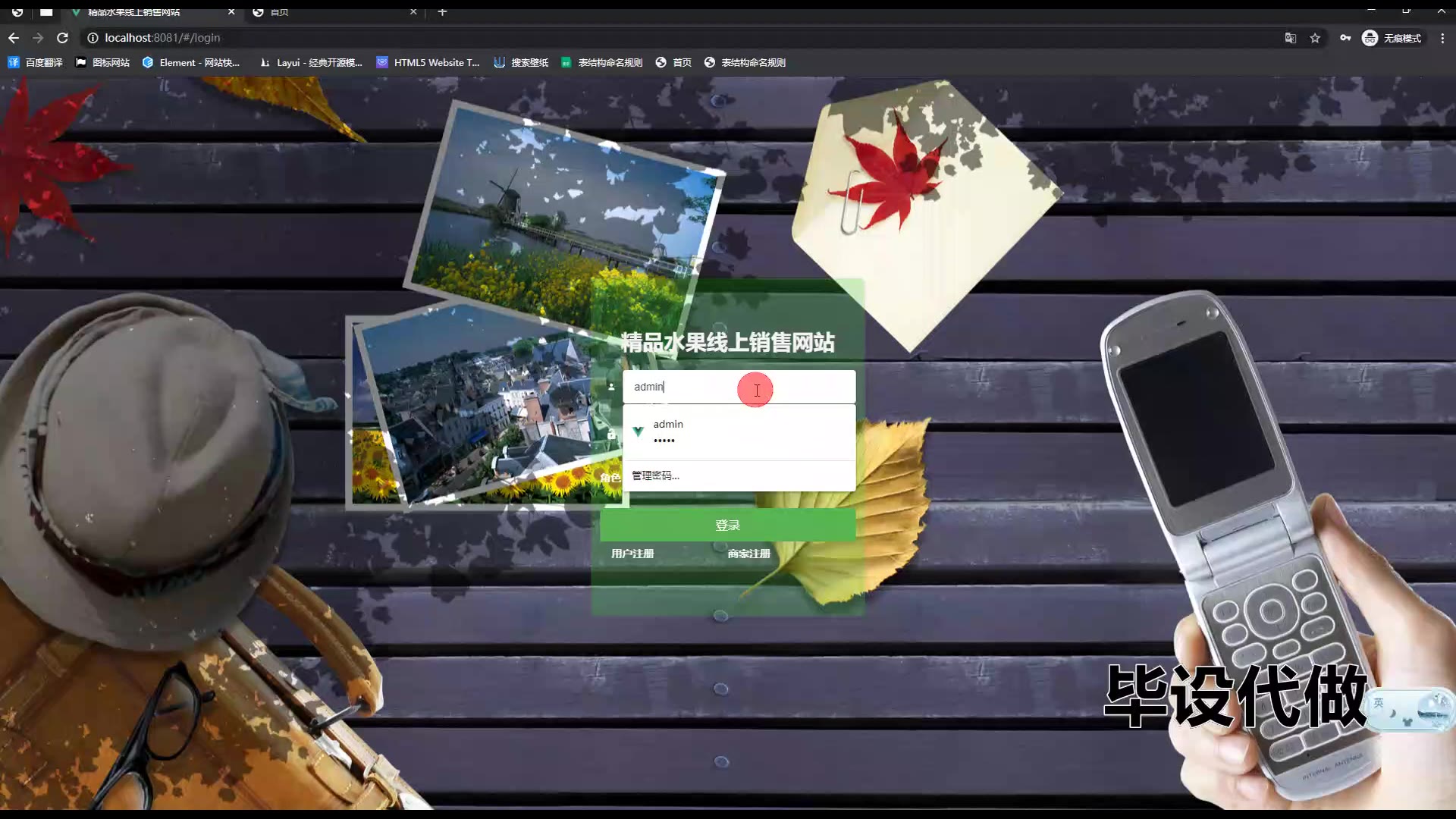Open the browser three-dot menu
This screenshot has height=819, width=1456.
coord(1442,38)
